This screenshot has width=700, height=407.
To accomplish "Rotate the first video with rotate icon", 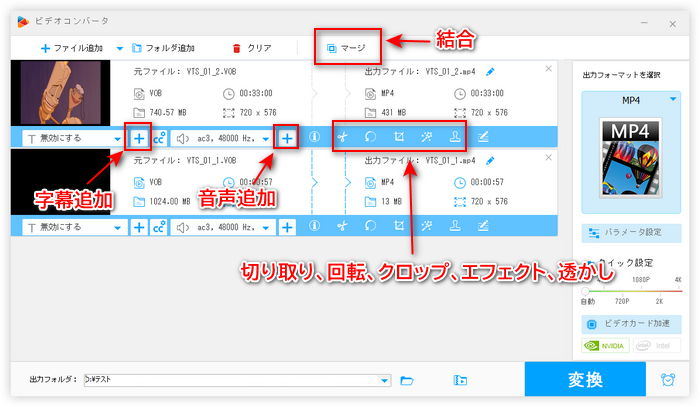I will point(370,137).
